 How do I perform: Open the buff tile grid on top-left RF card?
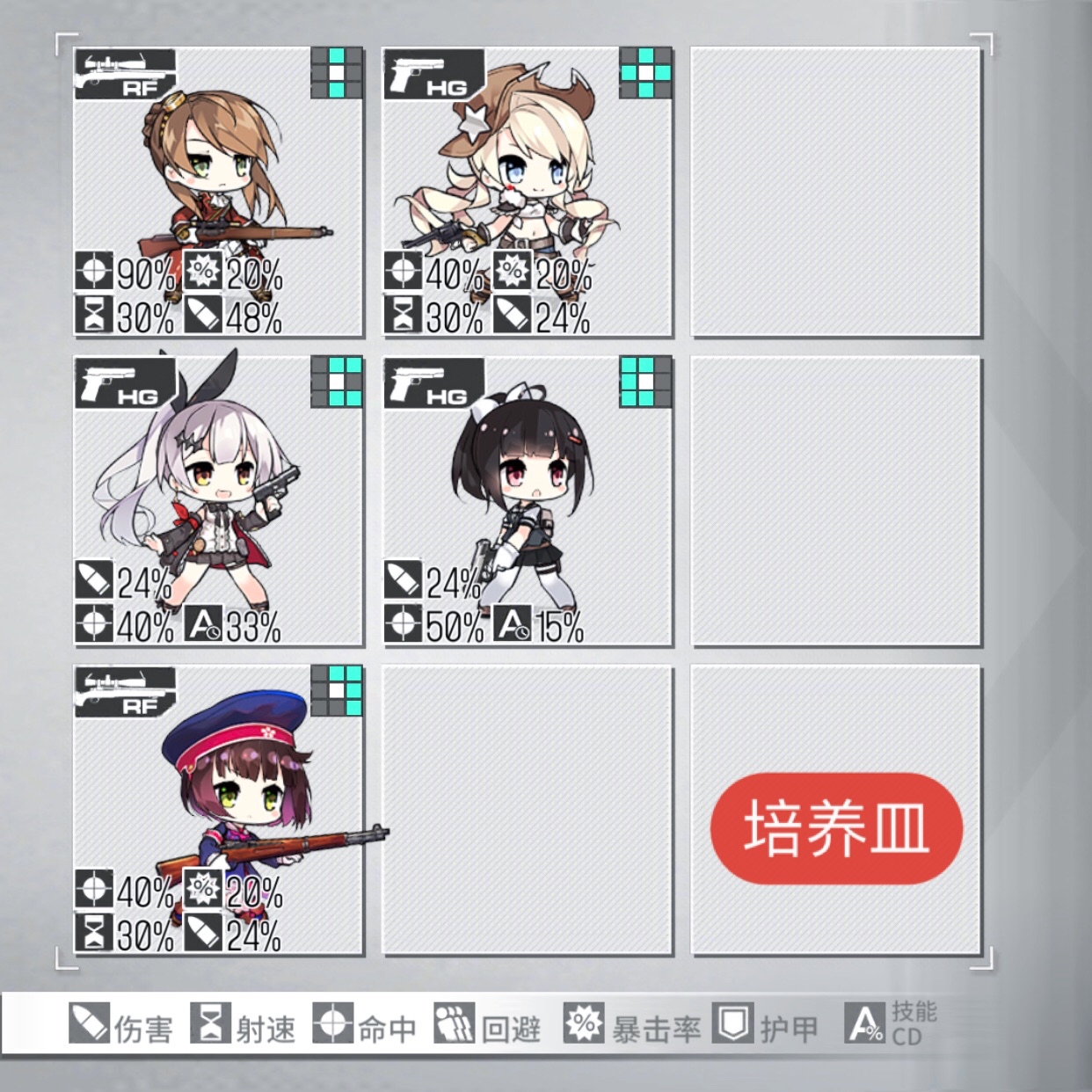tap(337, 74)
